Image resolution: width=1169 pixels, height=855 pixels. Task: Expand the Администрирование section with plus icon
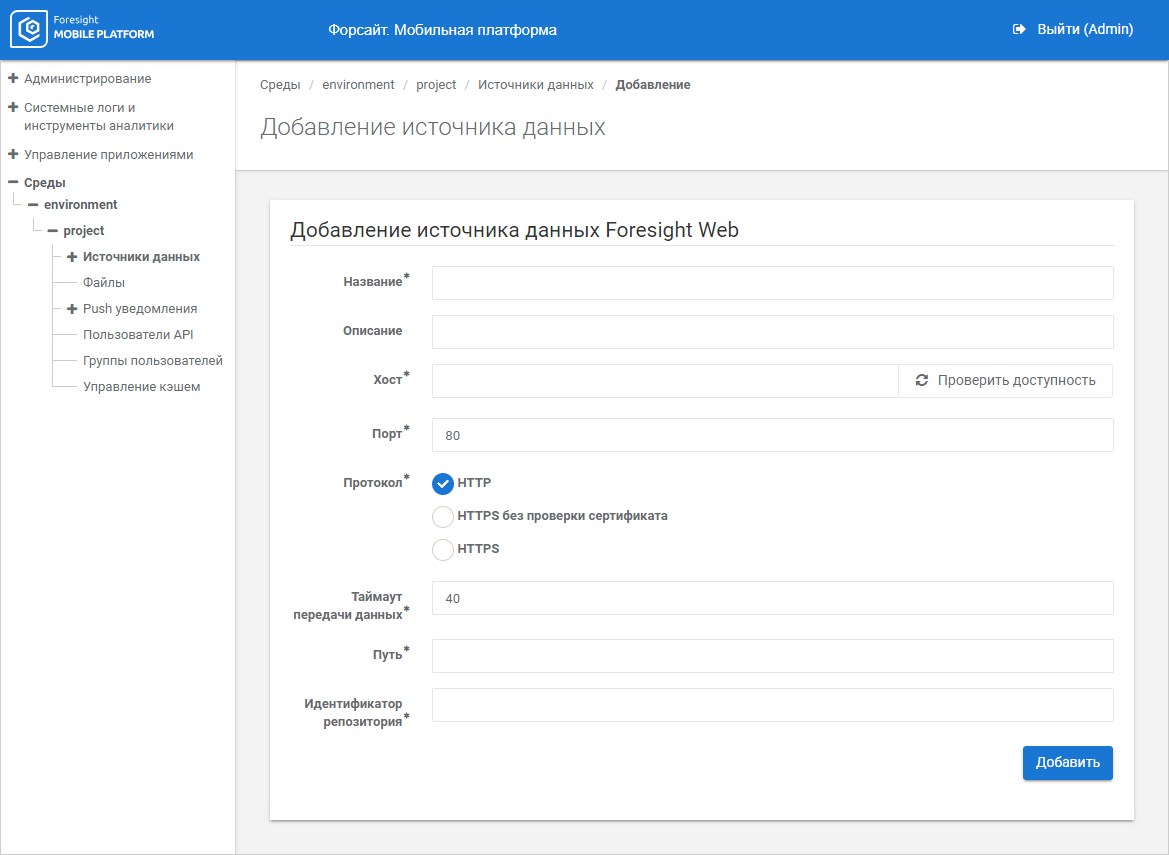click(13, 78)
